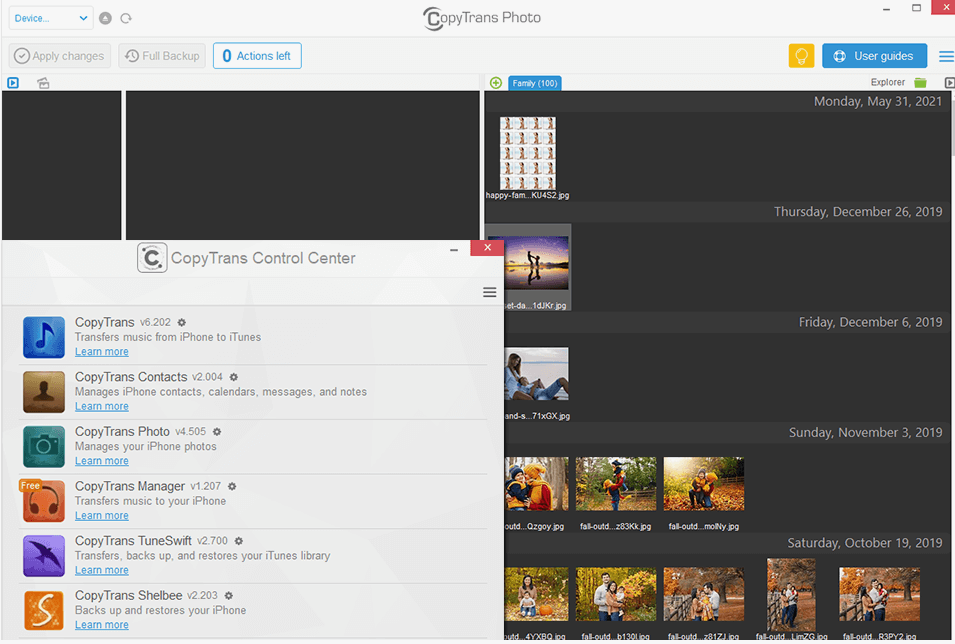The width and height of the screenshot is (955, 644).
Task: Launch CopyTrans music app icon
Action: 44,337
